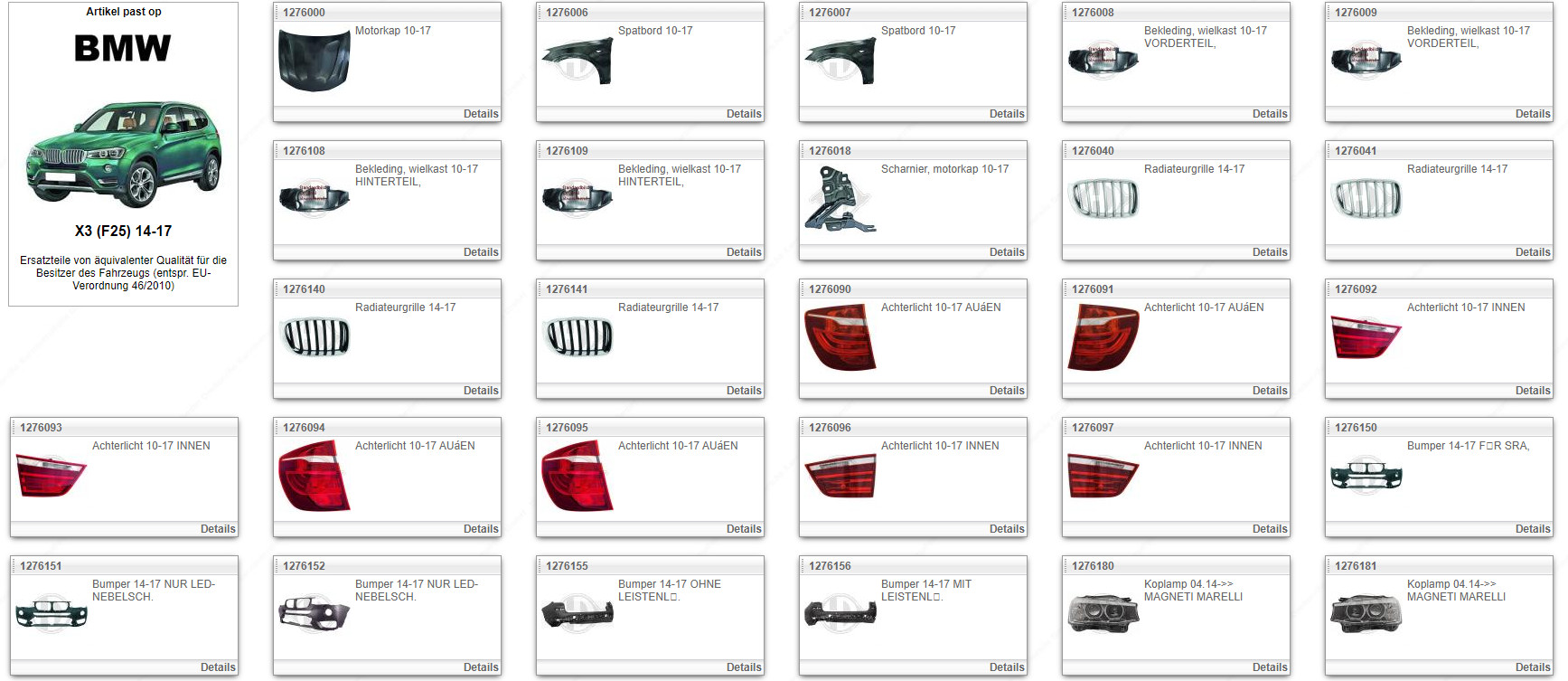Show Details for part 1276141 Radiateurgrille
The width and height of the screenshot is (1568, 681).
(x=744, y=391)
